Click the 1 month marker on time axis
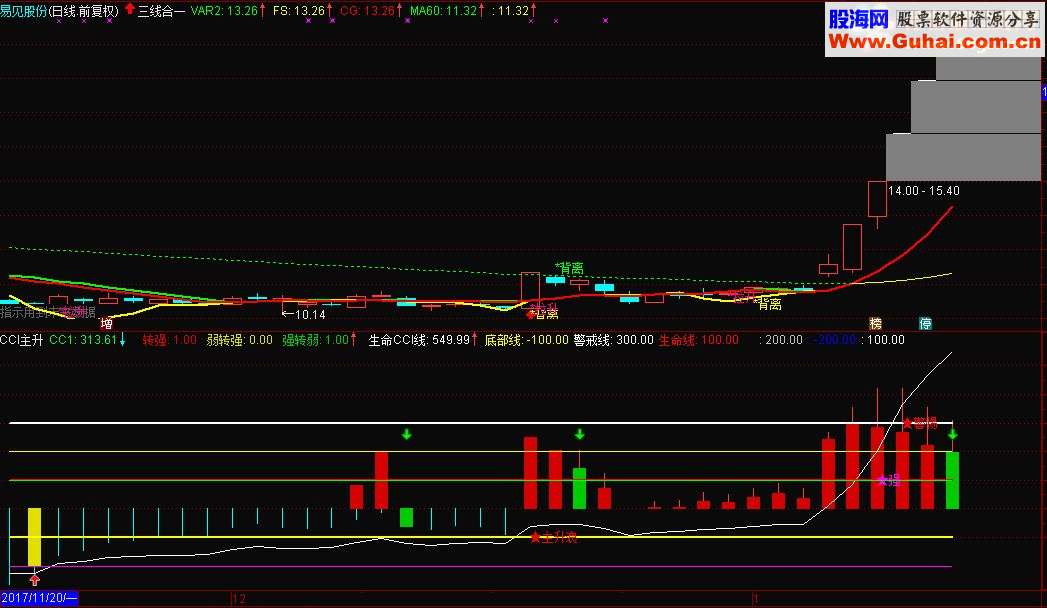This screenshot has width=1047, height=608. click(757, 599)
